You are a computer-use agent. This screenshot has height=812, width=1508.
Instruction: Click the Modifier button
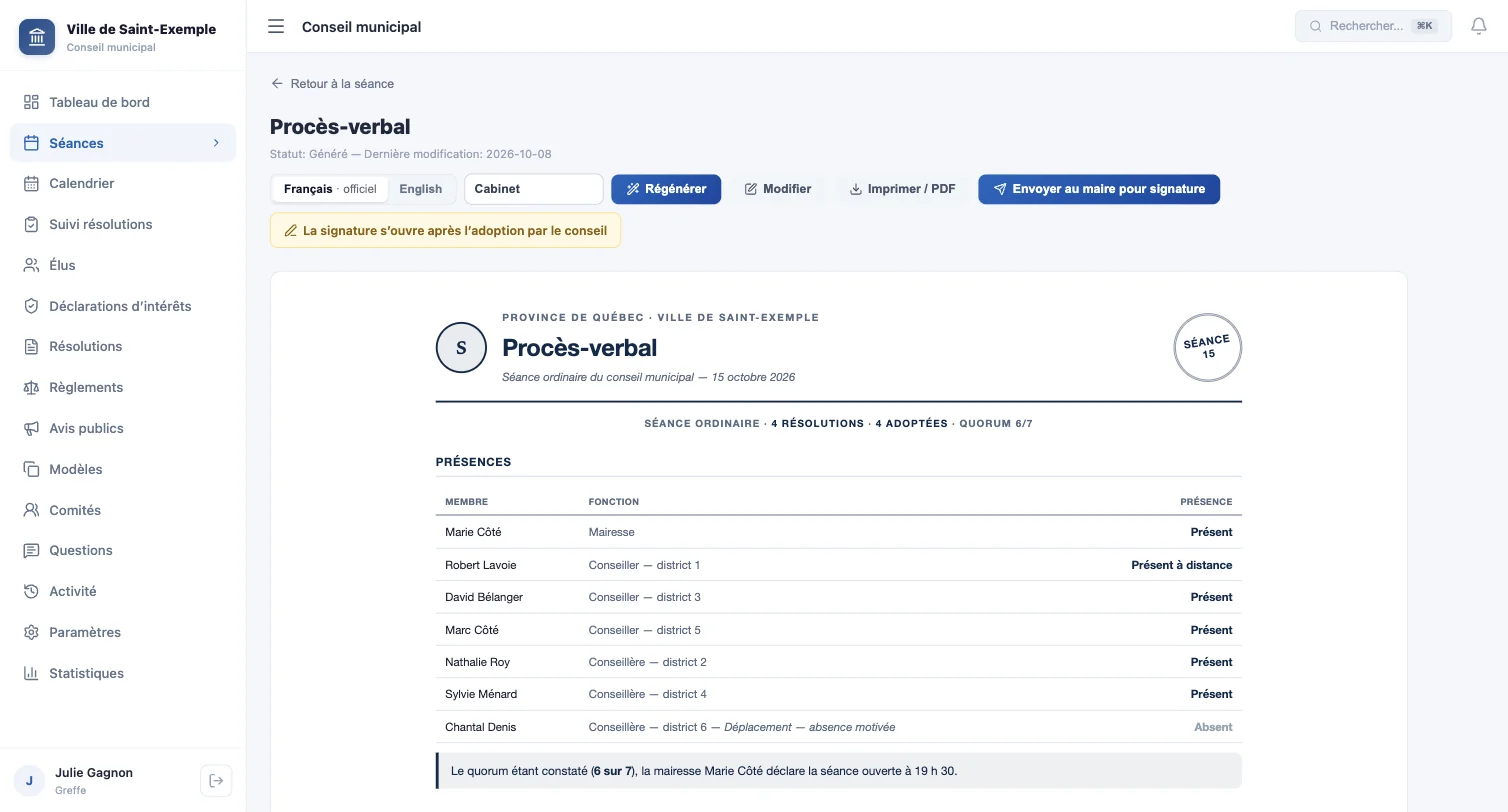(x=778, y=189)
